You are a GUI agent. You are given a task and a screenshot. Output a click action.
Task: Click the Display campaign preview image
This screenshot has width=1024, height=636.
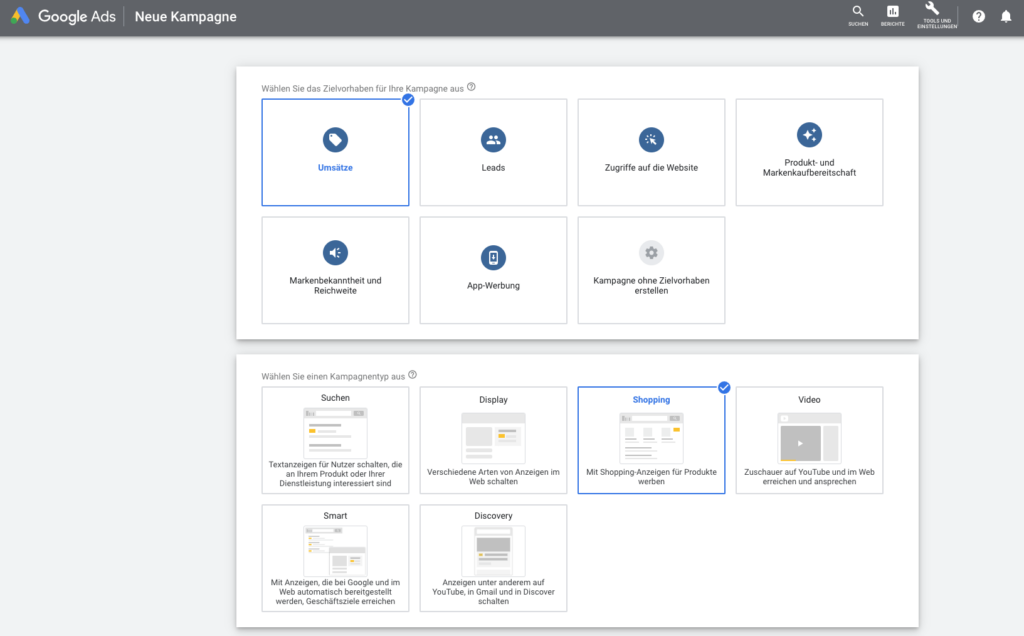[493, 437]
